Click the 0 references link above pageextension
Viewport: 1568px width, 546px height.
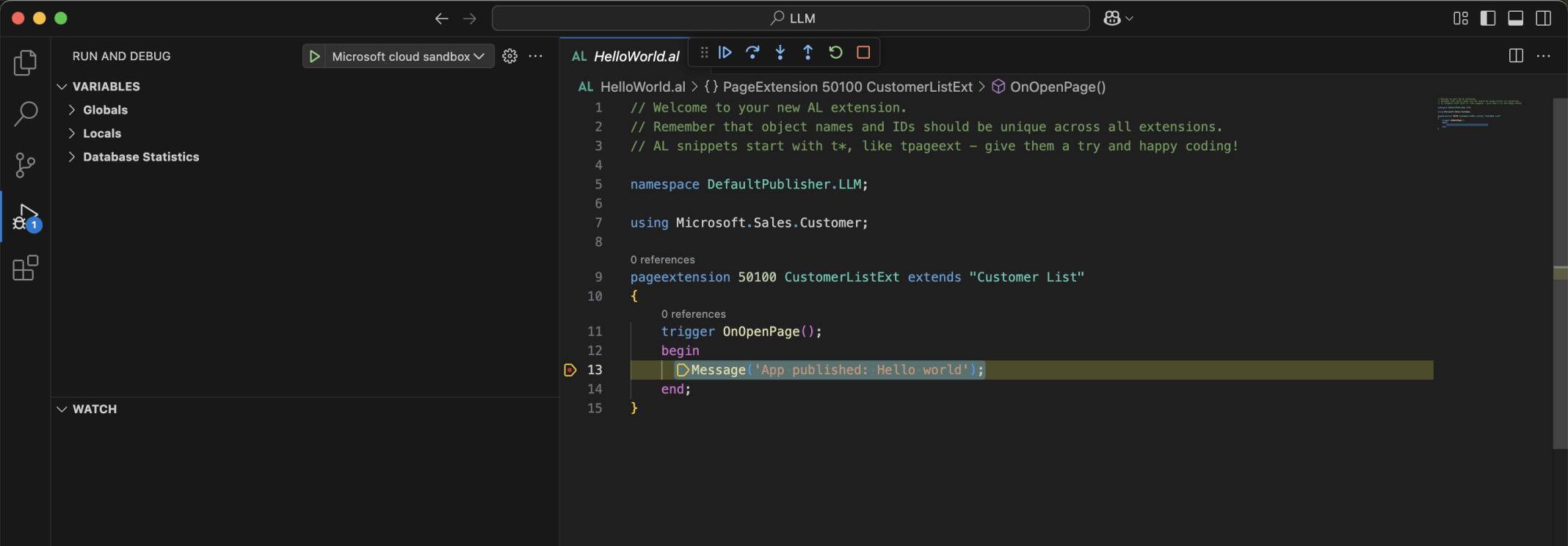coord(662,260)
